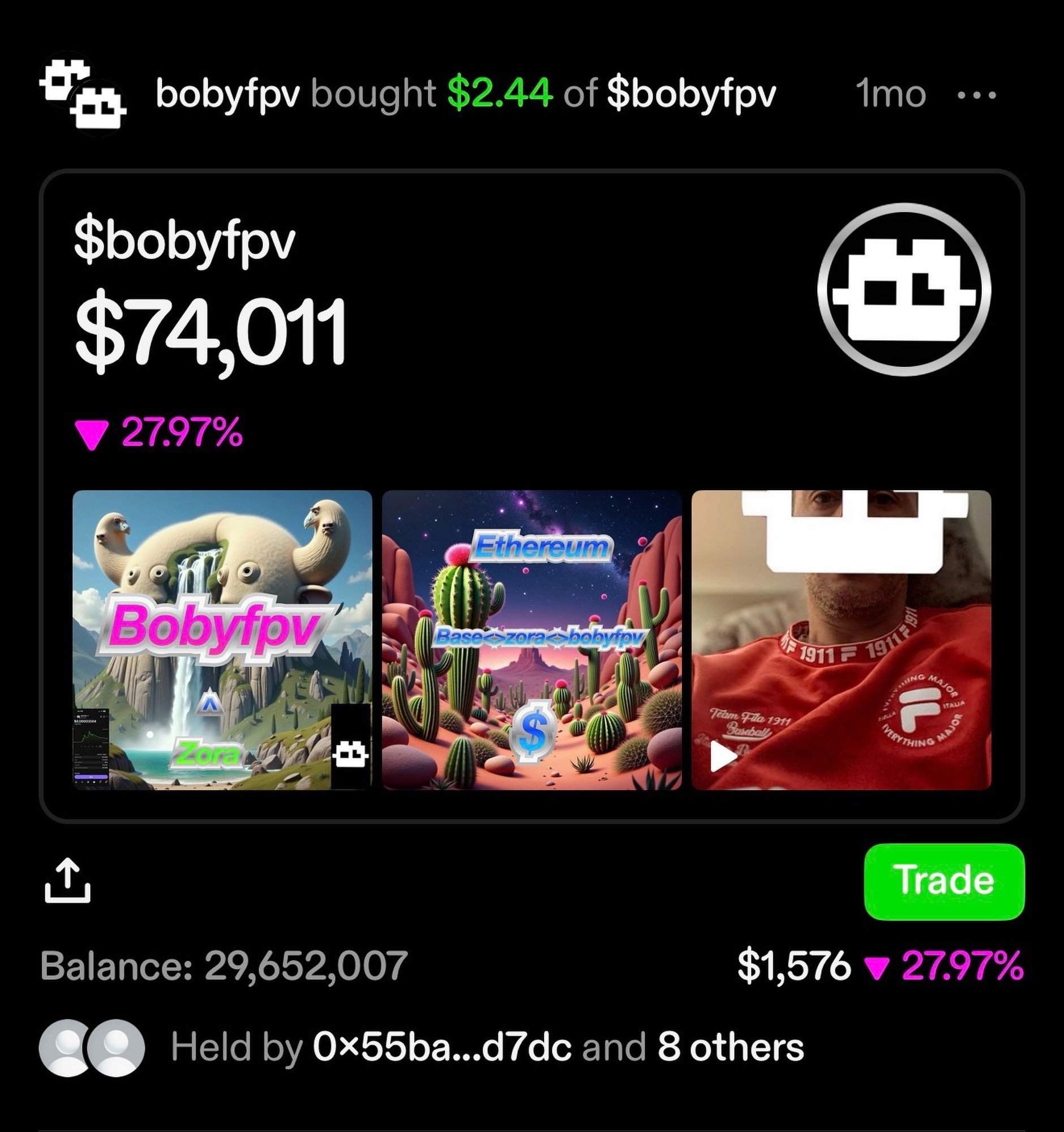The height and width of the screenshot is (1132, 1064).
Task: Open the bobyfpv username link in the header
Action: [x=227, y=95]
